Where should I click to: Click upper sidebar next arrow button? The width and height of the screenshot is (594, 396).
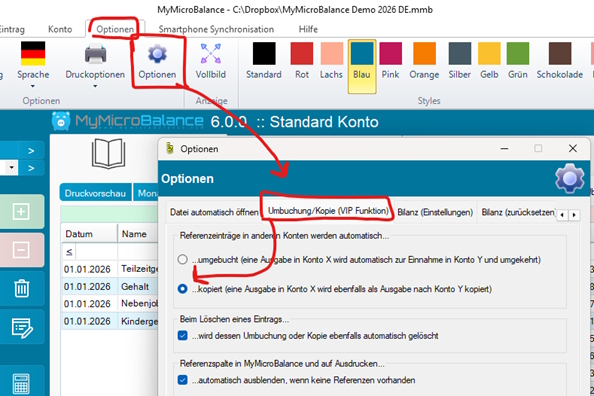(31, 151)
